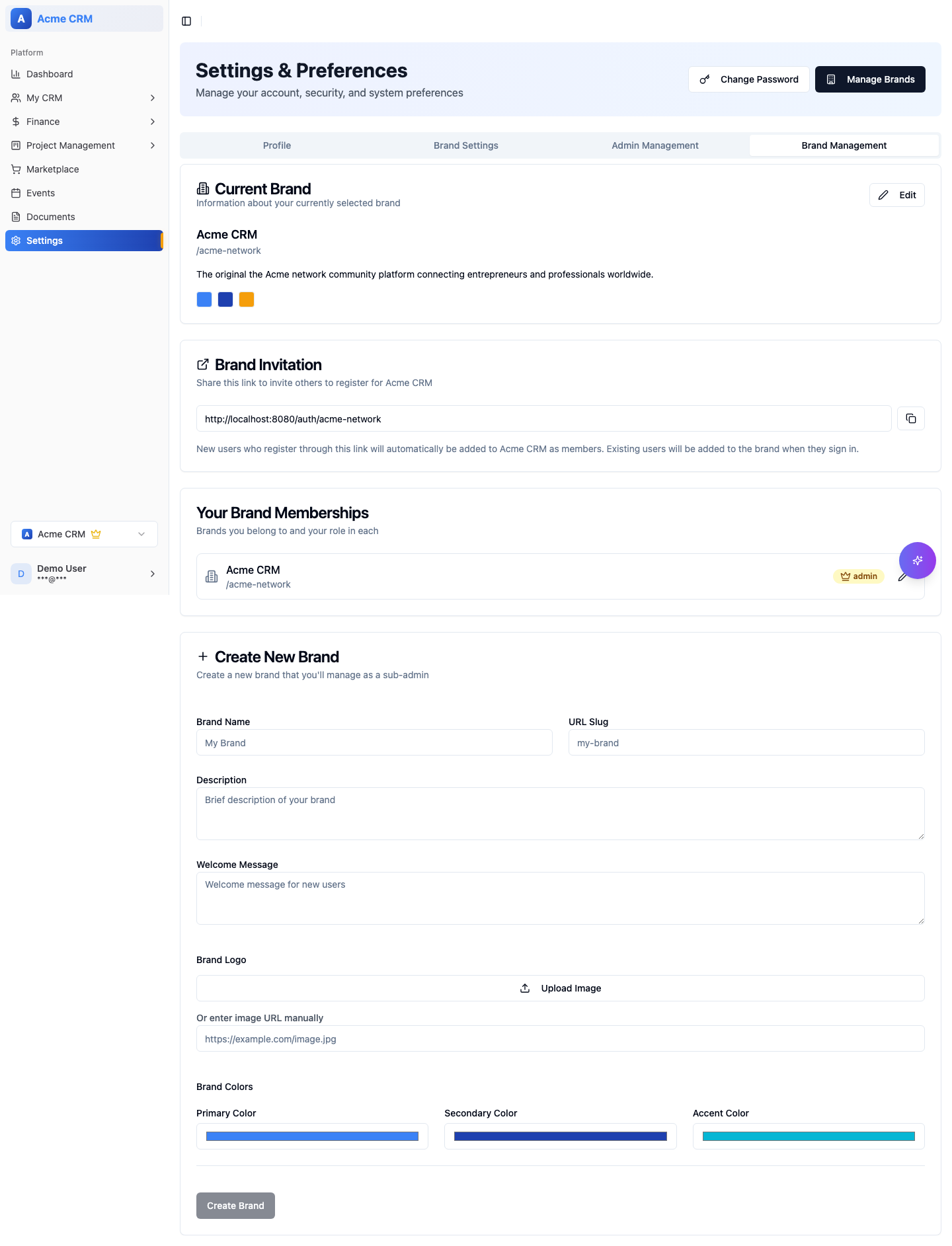
Task: Open Project Management in the sidebar
Action: pos(84,145)
